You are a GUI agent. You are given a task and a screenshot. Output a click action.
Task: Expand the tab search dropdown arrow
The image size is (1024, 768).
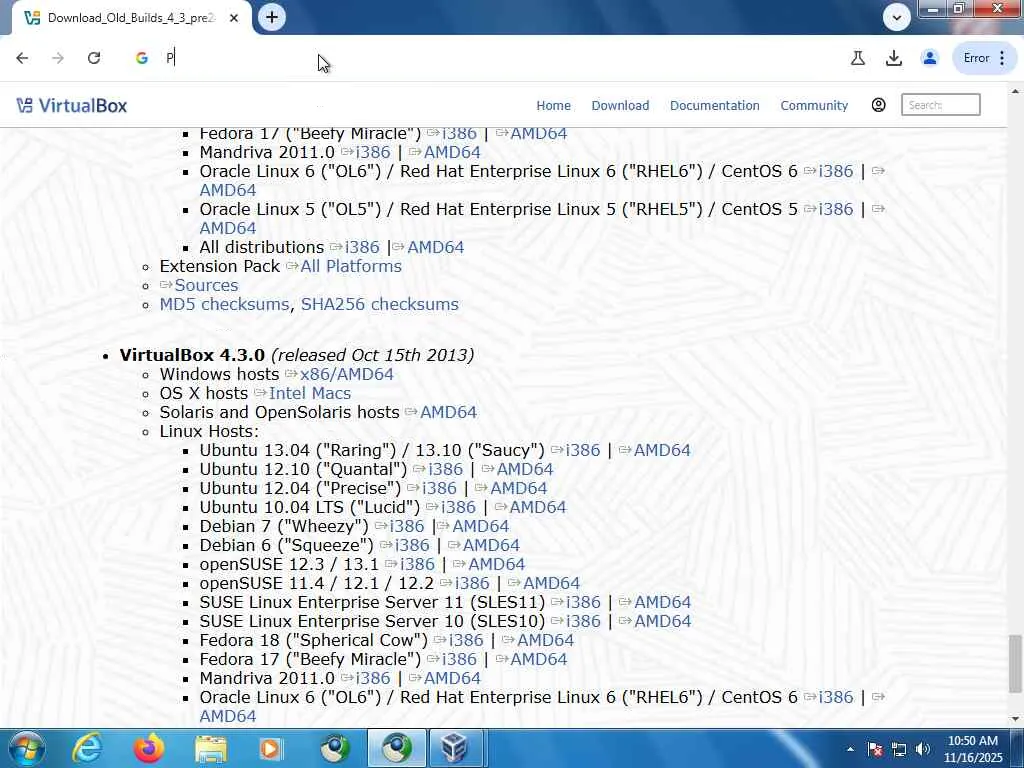[897, 17]
